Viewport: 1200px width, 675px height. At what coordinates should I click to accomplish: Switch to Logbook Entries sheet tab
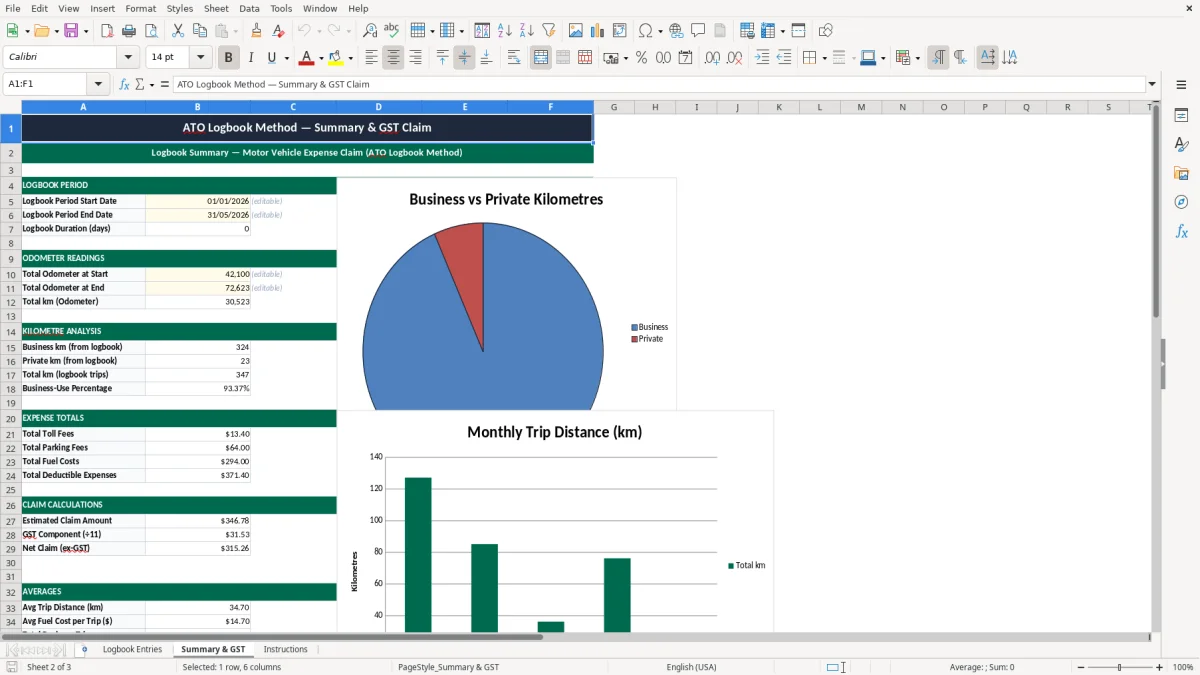coord(132,649)
